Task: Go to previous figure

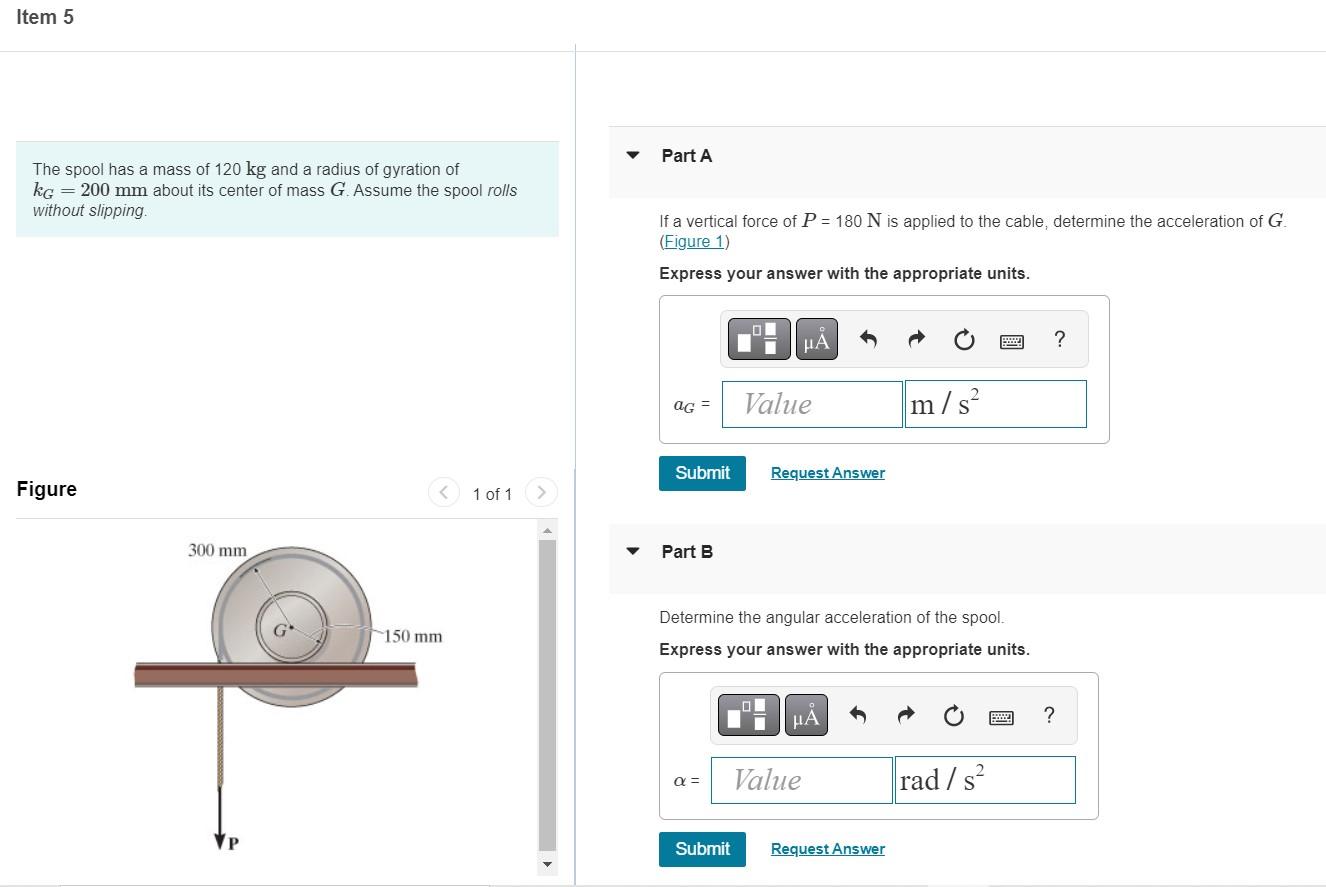Action: click(444, 492)
